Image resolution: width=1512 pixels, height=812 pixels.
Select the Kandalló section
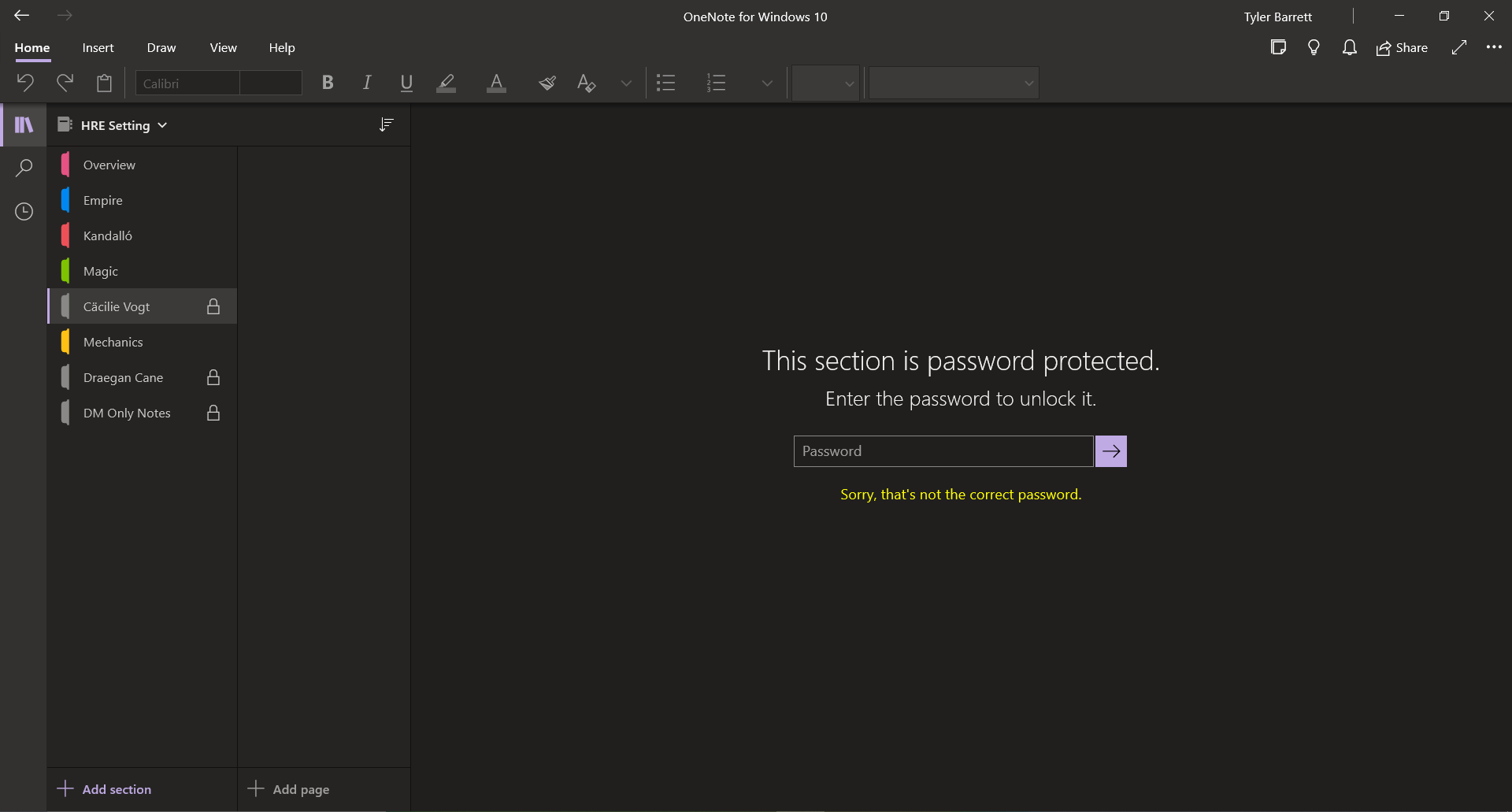click(143, 235)
